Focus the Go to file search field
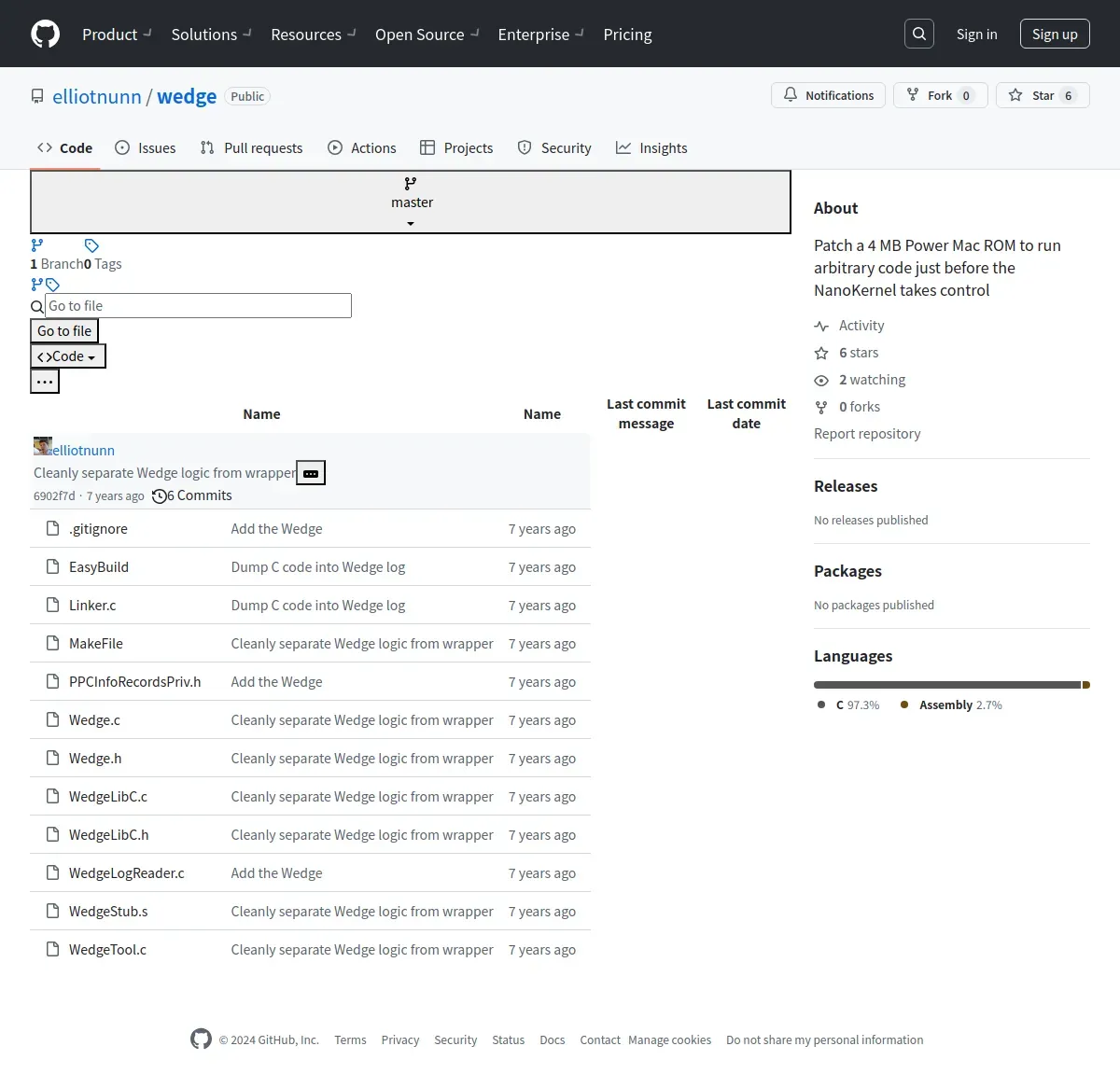This screenshot has height=1088, width=1120. 199,305
